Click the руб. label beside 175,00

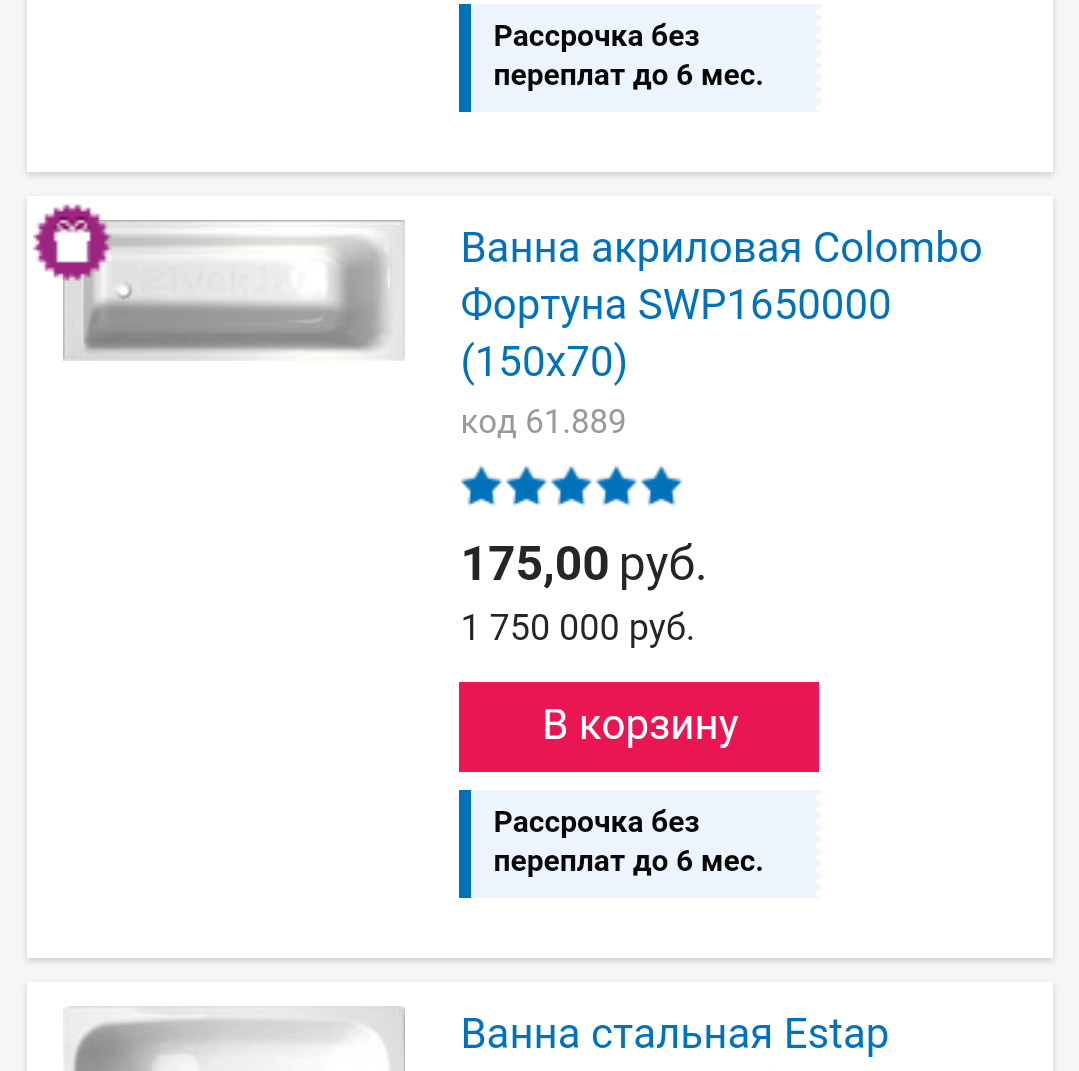[663, 564]
